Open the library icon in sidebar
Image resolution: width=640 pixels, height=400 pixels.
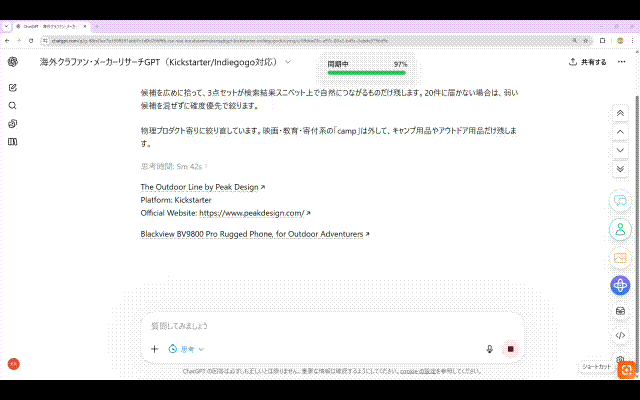[13, 142]
